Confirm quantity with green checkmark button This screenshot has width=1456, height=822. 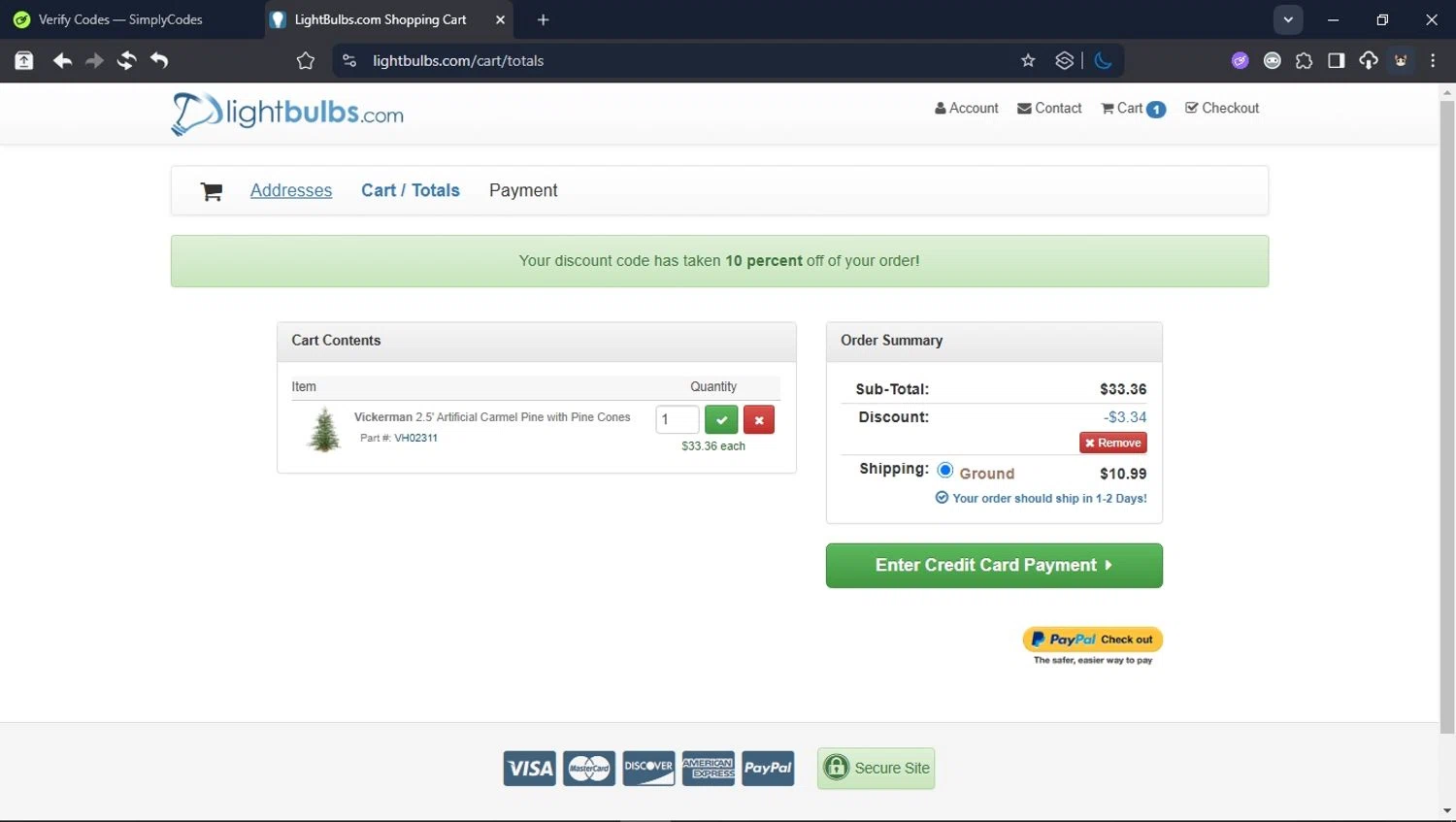(721, 420)
